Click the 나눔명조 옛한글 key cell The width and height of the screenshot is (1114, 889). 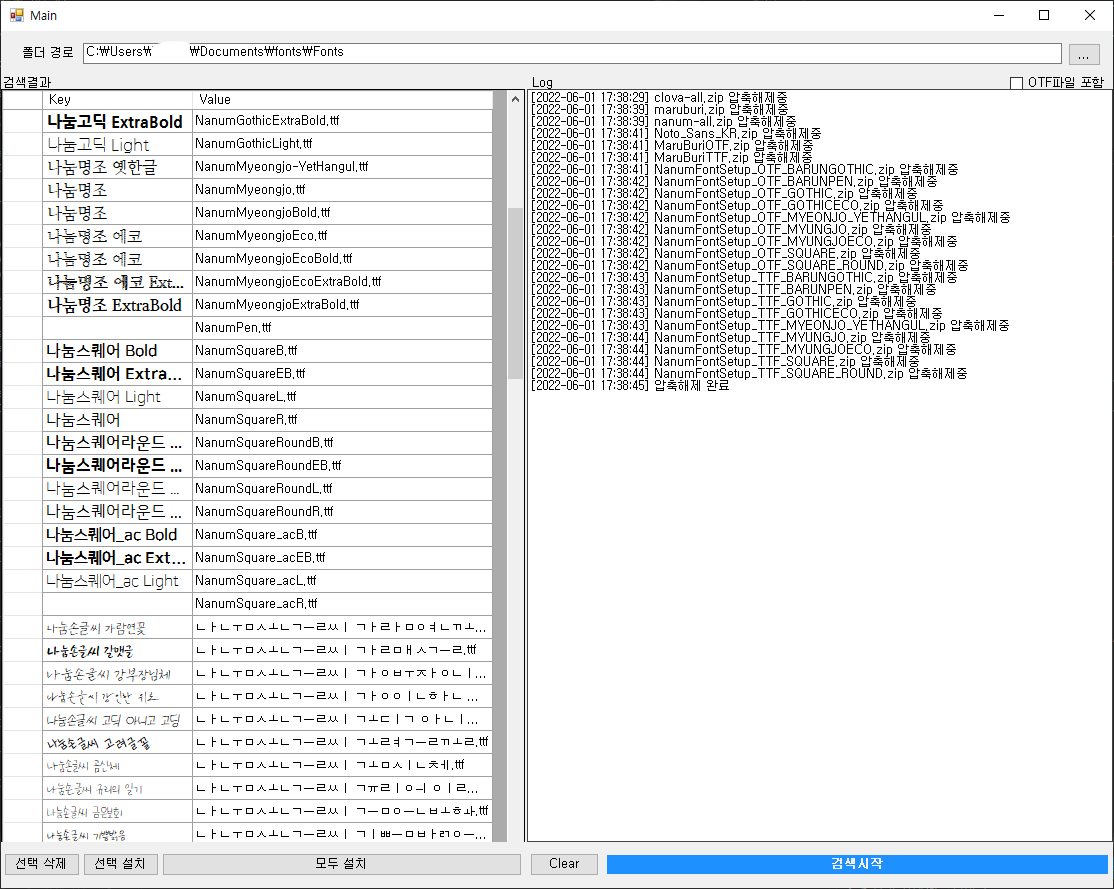pyautogui.click(x=117, y=167)
